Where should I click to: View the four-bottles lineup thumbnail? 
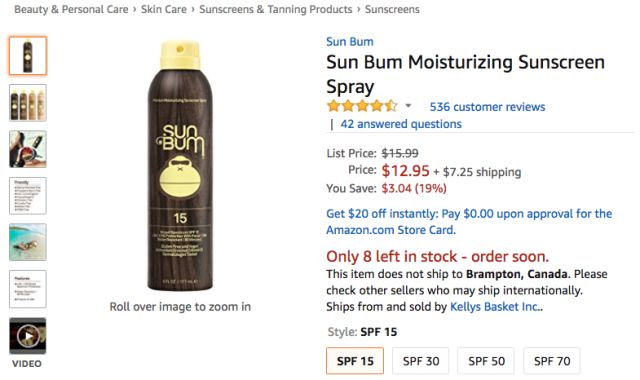point(28,103)
